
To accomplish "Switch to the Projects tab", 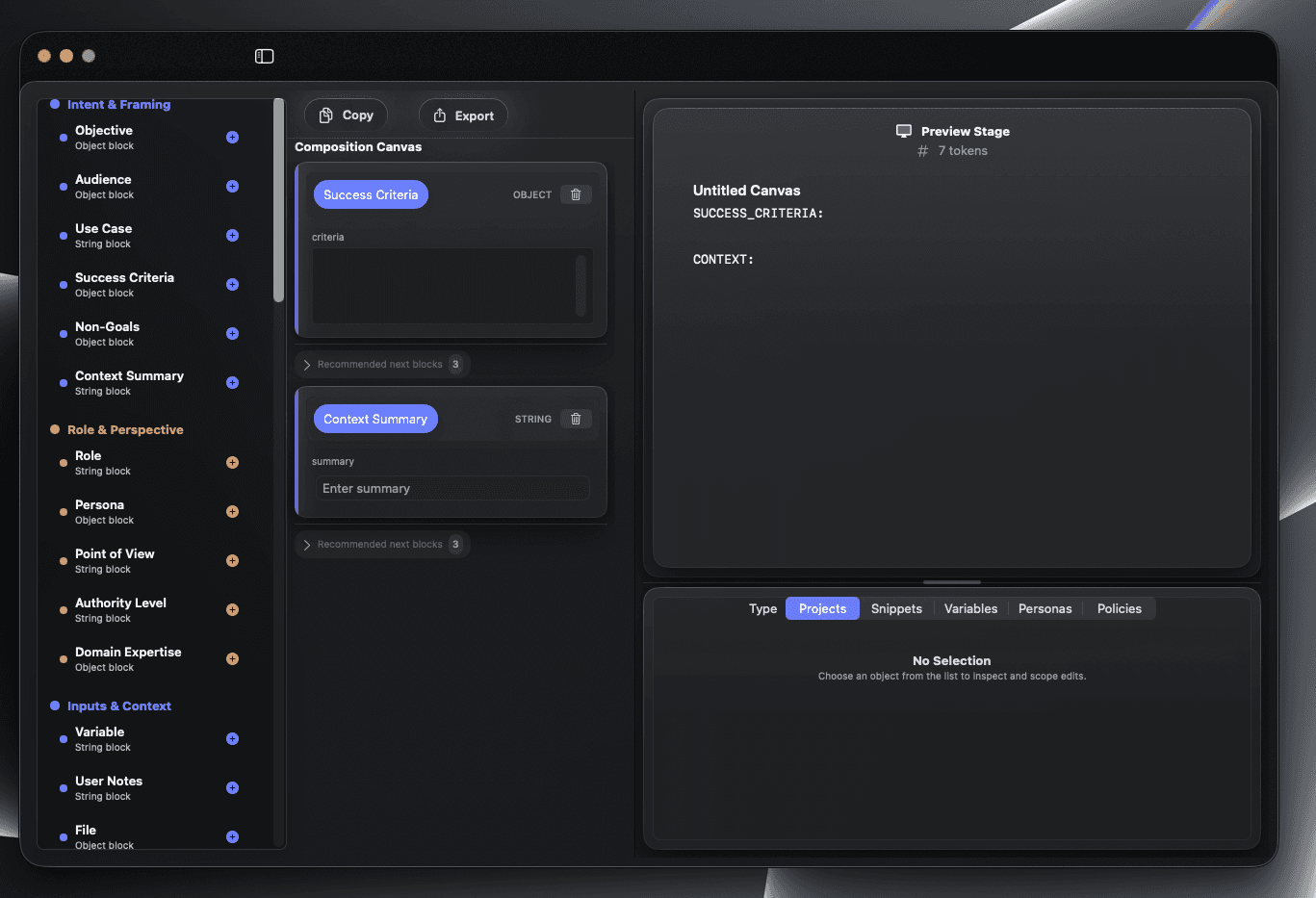I will 822,609.
